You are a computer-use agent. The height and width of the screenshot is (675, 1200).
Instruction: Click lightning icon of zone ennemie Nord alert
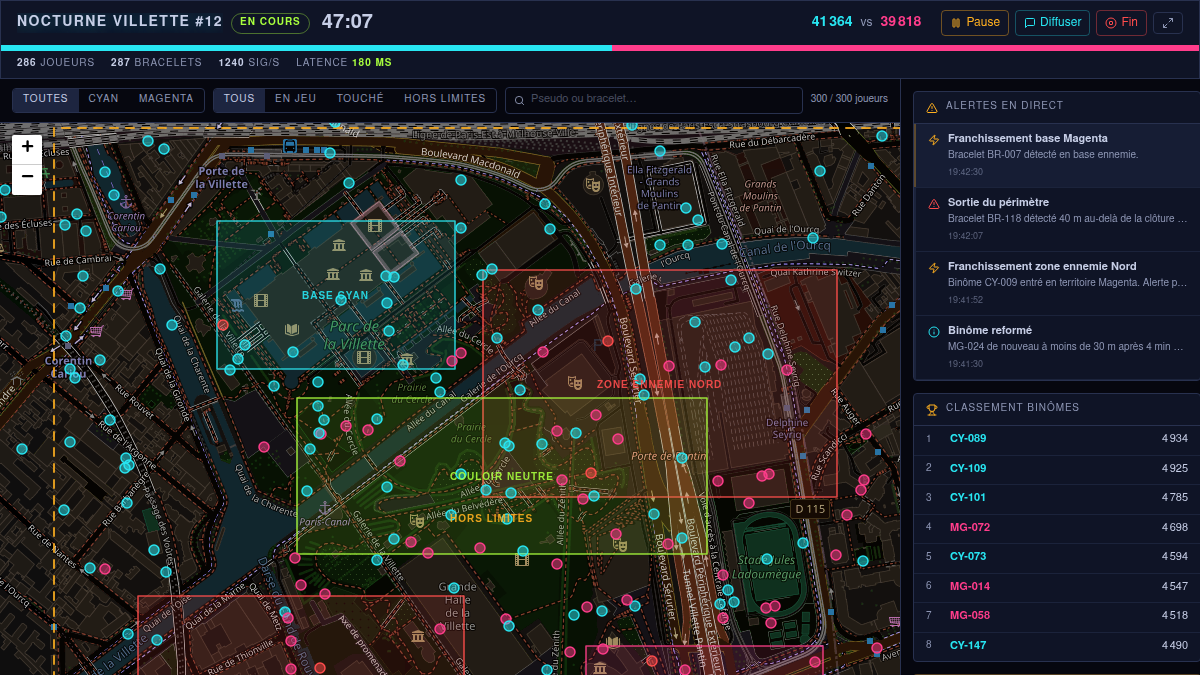click(934, 267)
